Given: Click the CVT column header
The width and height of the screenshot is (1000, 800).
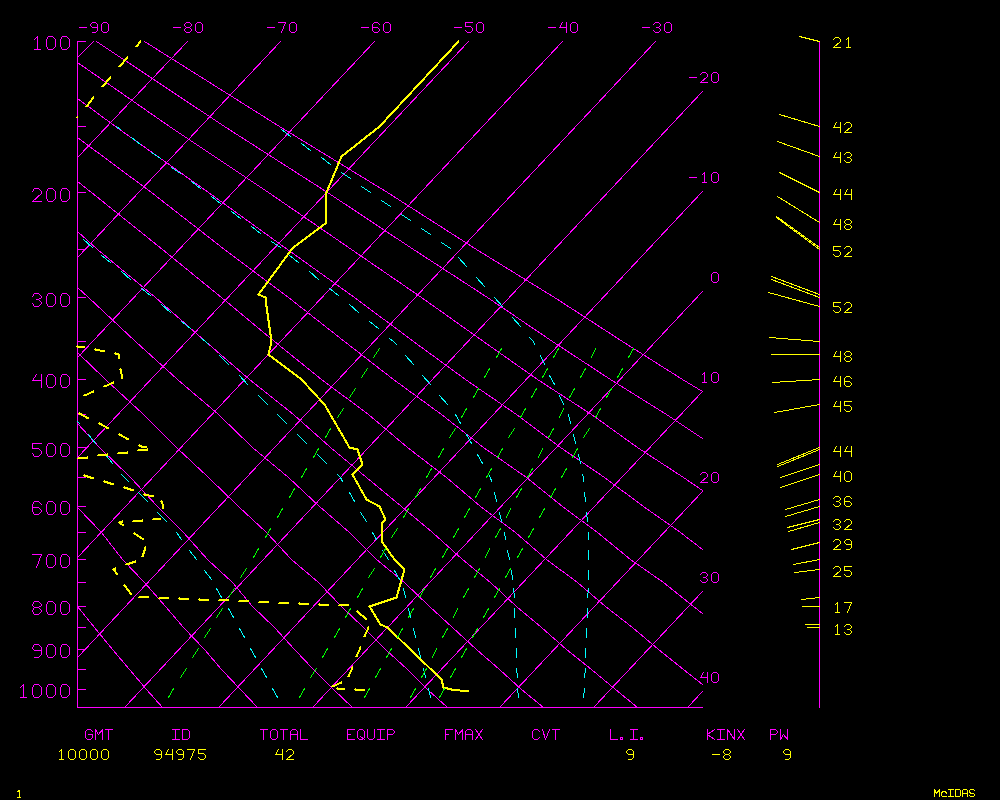Looking at the screenshot, I should [x=546, y=735].
